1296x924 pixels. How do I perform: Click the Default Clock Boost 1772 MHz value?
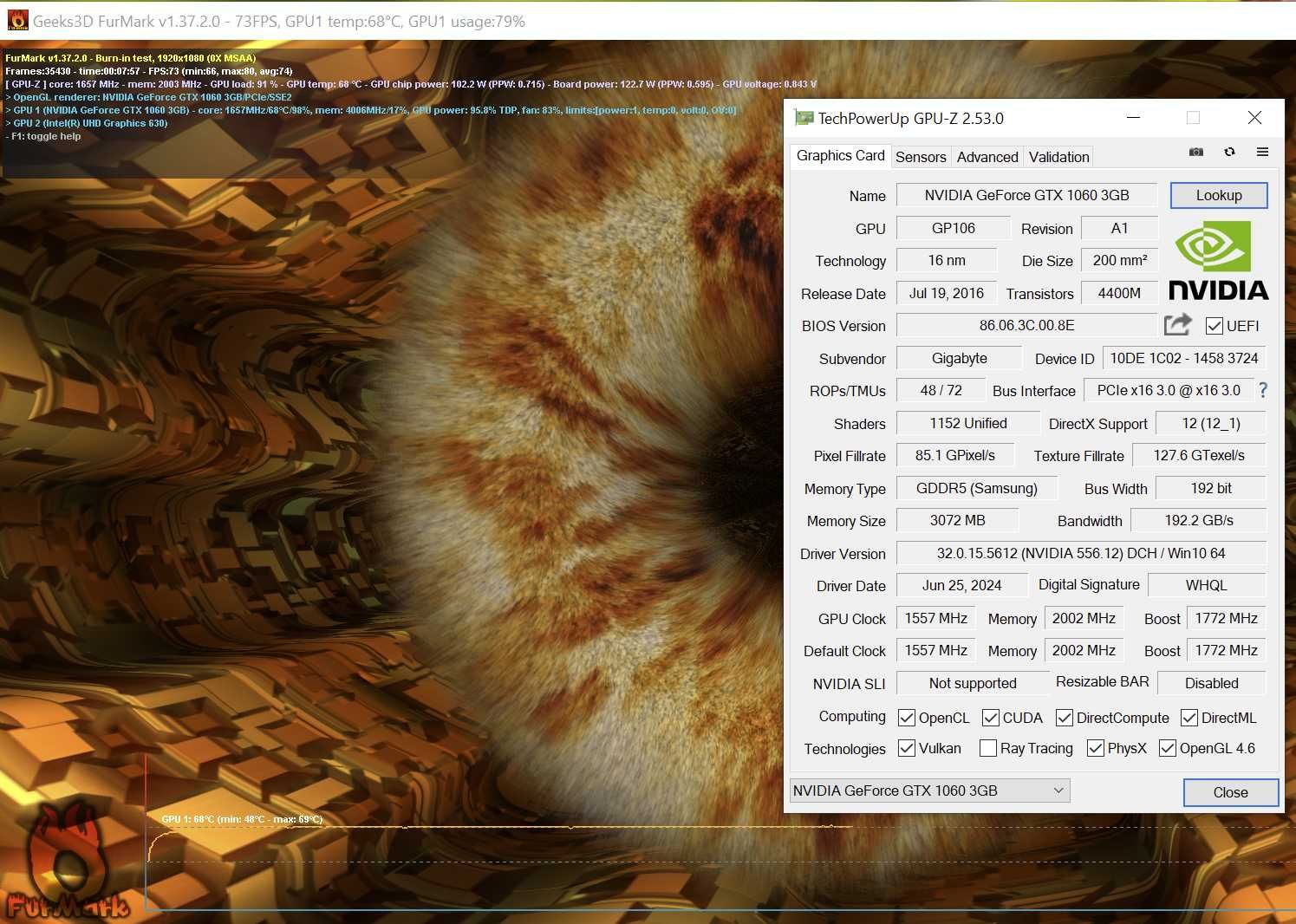[1226, 650]
